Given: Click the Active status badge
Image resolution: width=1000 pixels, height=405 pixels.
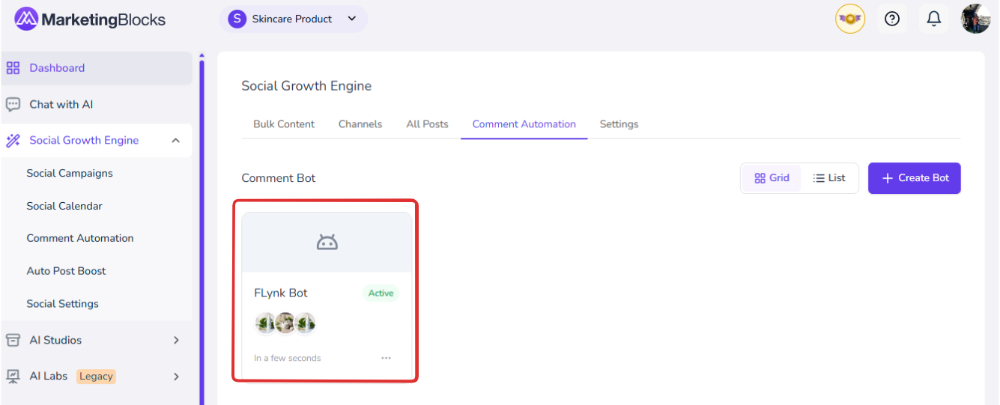Looking at the screenshot, I should click(380, 293).
